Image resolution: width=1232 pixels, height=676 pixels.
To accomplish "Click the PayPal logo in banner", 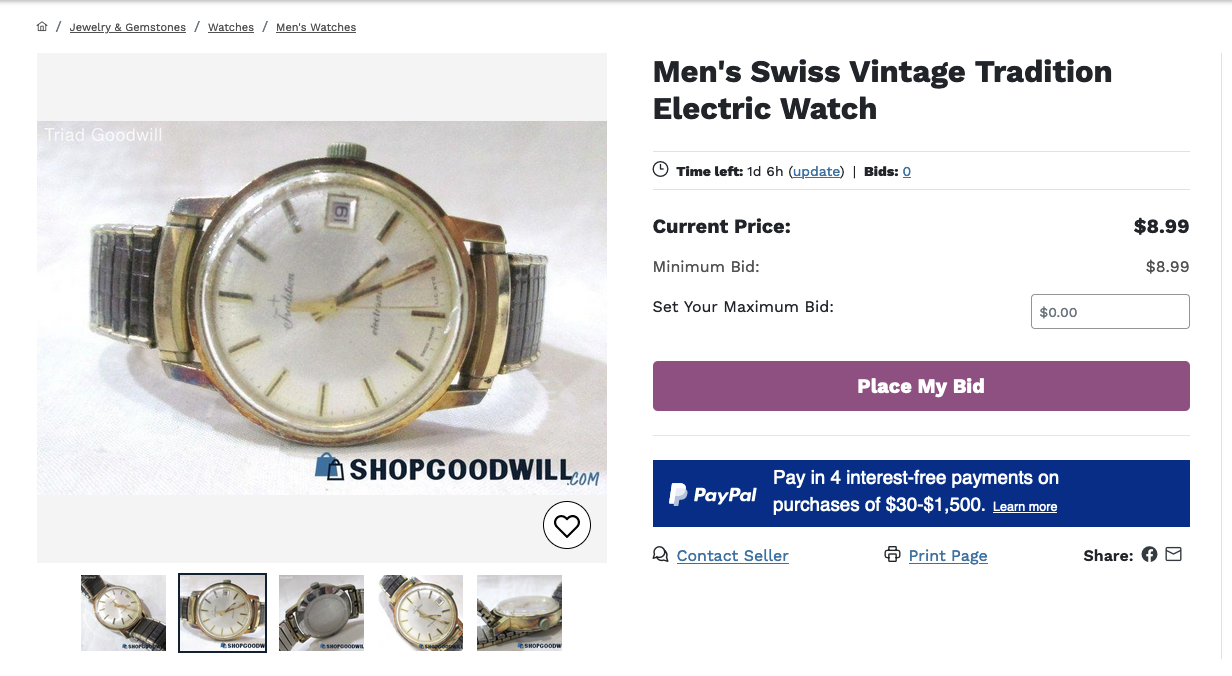I will [x=712, y=493].
